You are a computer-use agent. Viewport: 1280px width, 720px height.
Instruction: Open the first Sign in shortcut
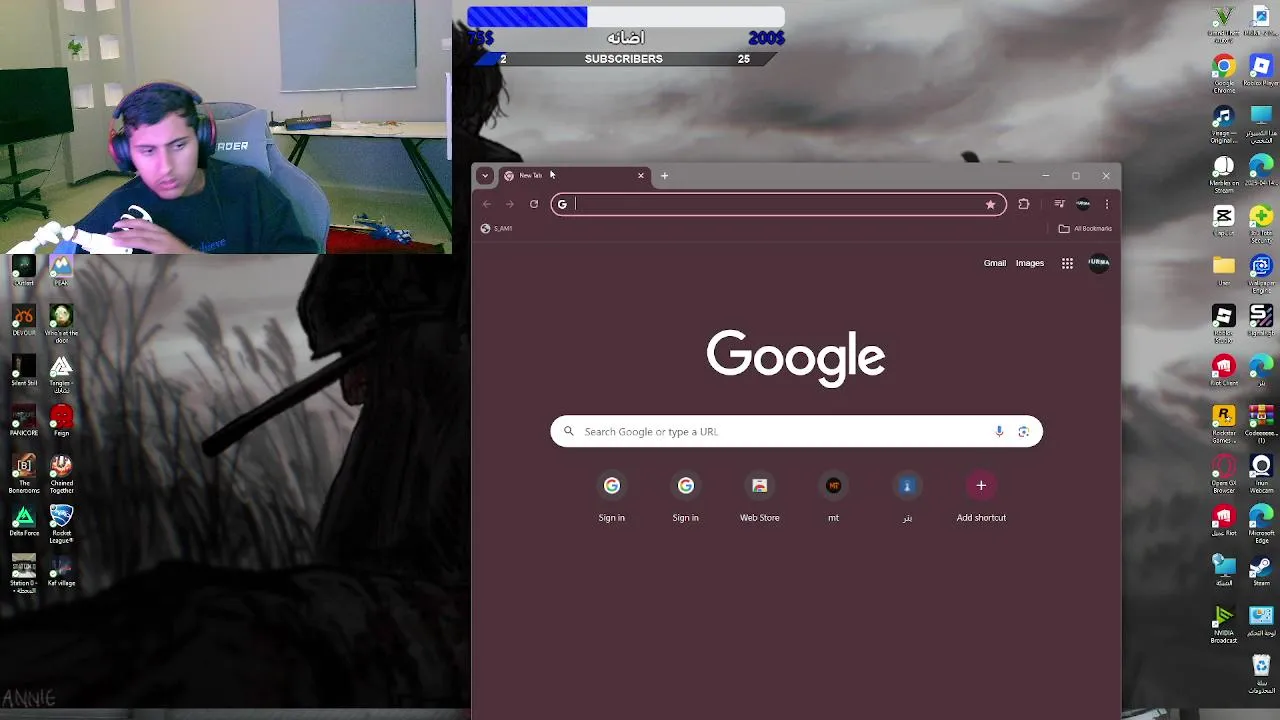(611, 497)
